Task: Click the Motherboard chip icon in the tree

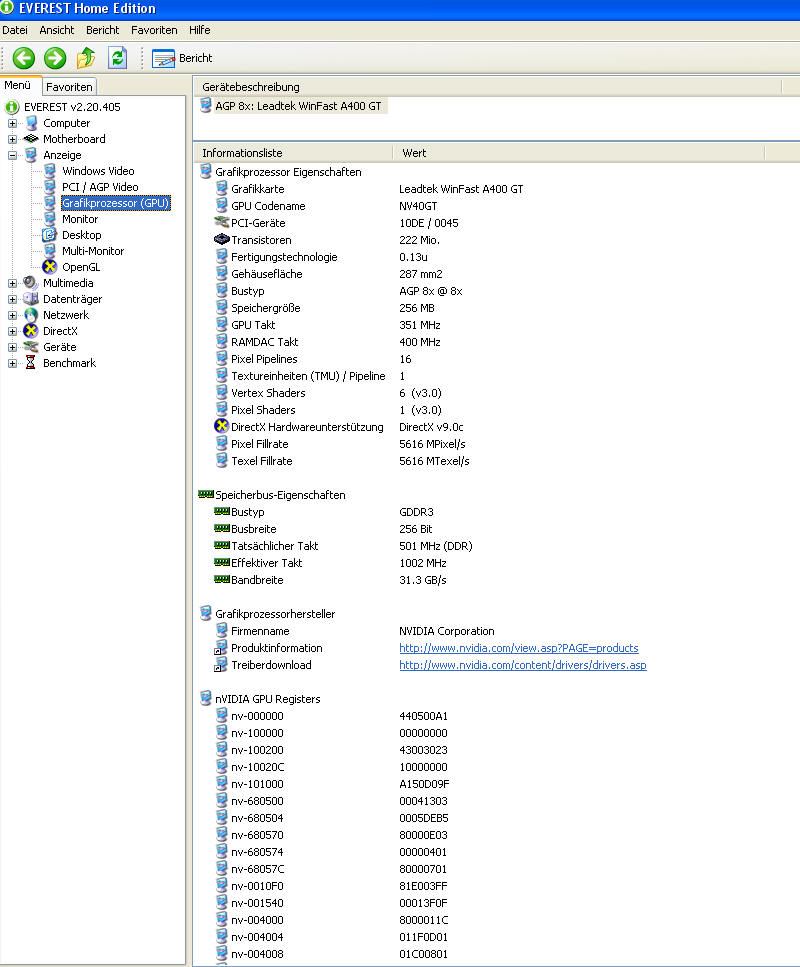Action: 31,139
